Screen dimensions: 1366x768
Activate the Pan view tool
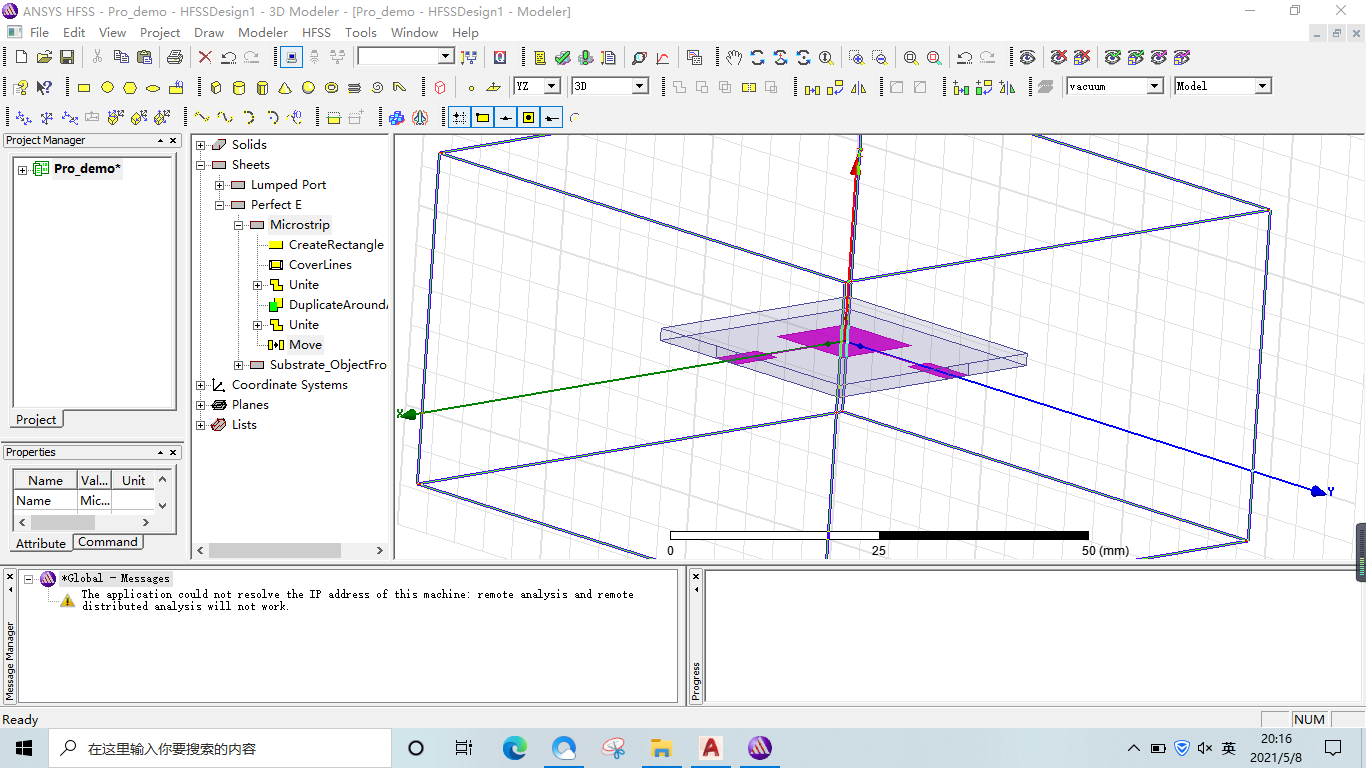click(735, 57)
